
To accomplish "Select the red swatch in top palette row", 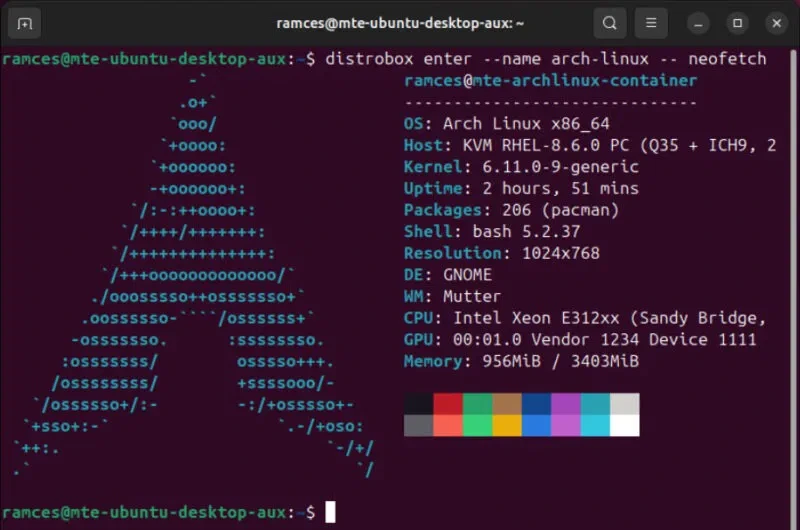I will pyautogui.click(x=448, y=404).
